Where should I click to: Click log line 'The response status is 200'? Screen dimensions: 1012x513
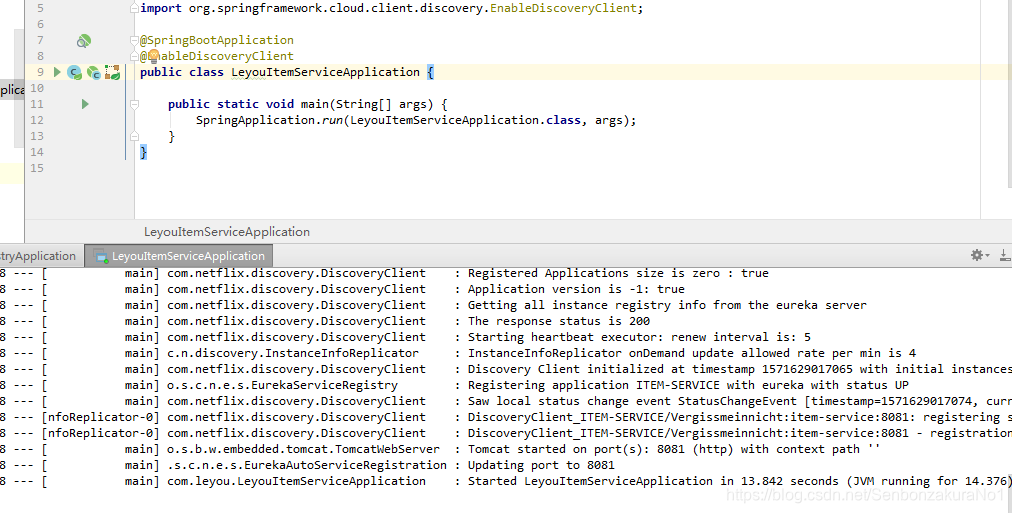pyautogui.click(x=559, y=321)
